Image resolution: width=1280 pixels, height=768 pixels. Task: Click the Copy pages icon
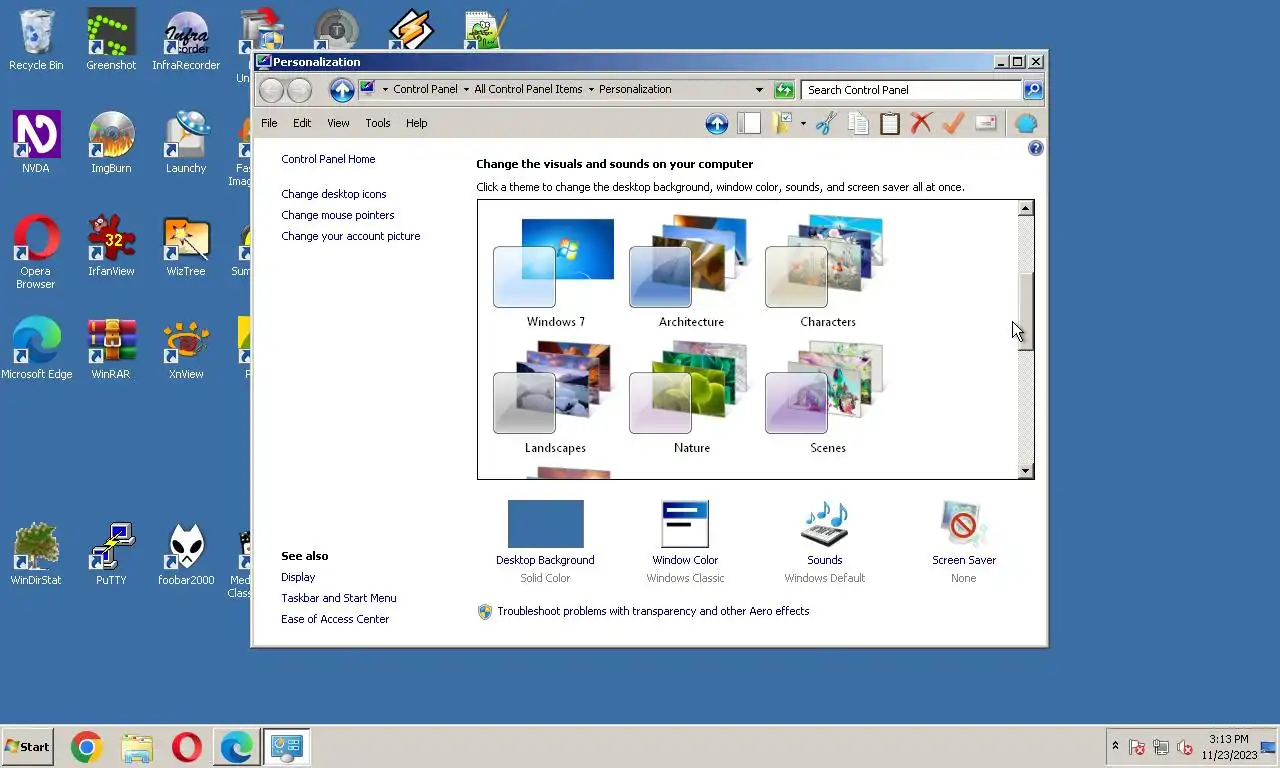[858, 123]
